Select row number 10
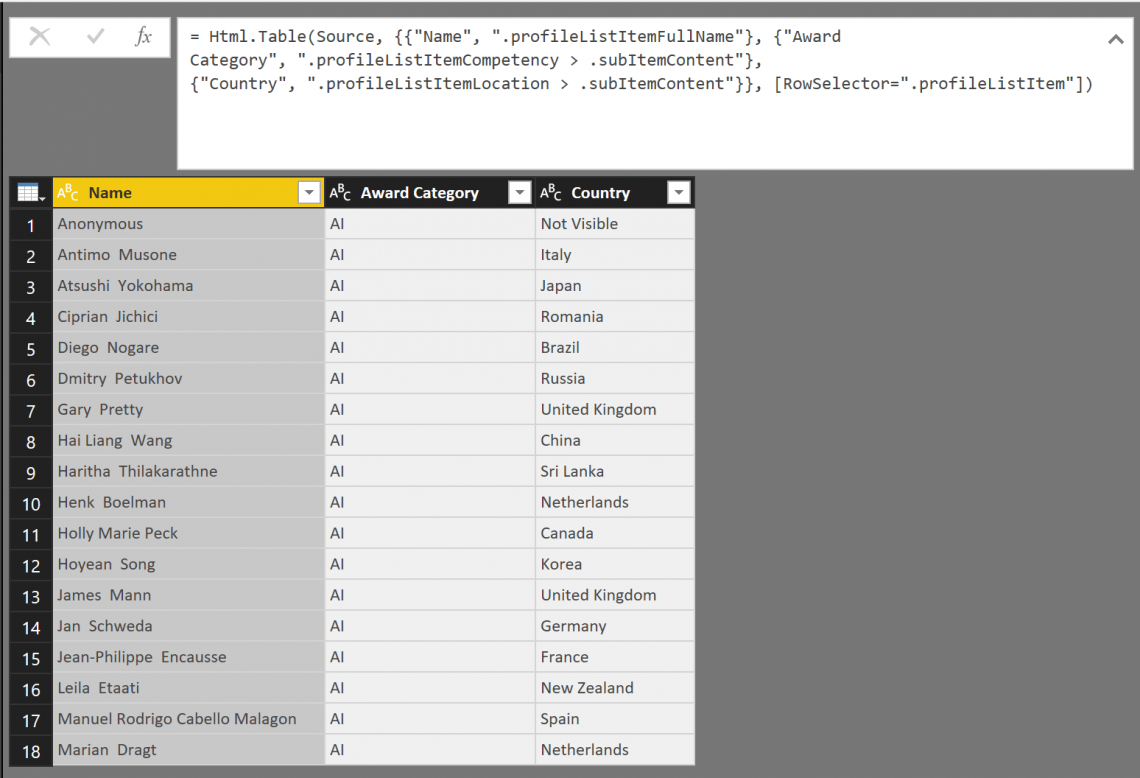Image resolution: width=1140 pixels, height=778 pixels. [x=31, y=504]
